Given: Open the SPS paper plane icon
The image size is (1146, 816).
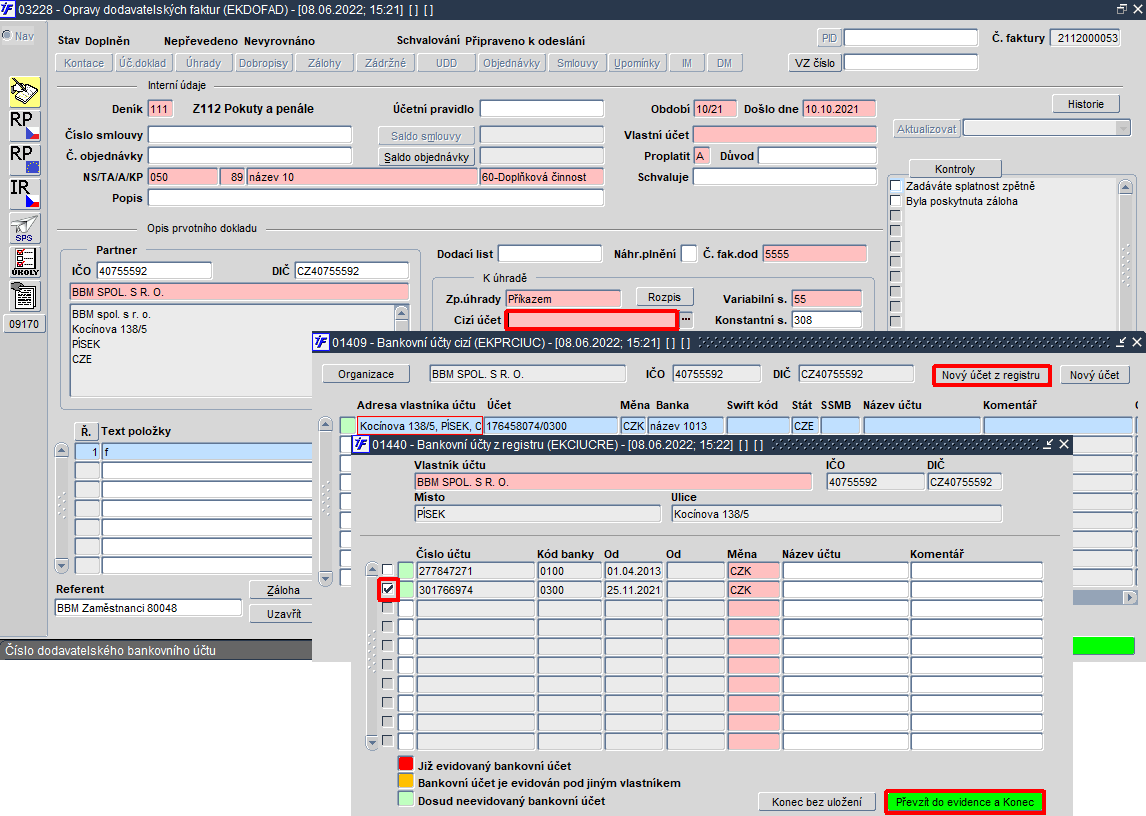Looking at the screenshot, I should click(x=24, y=227).
